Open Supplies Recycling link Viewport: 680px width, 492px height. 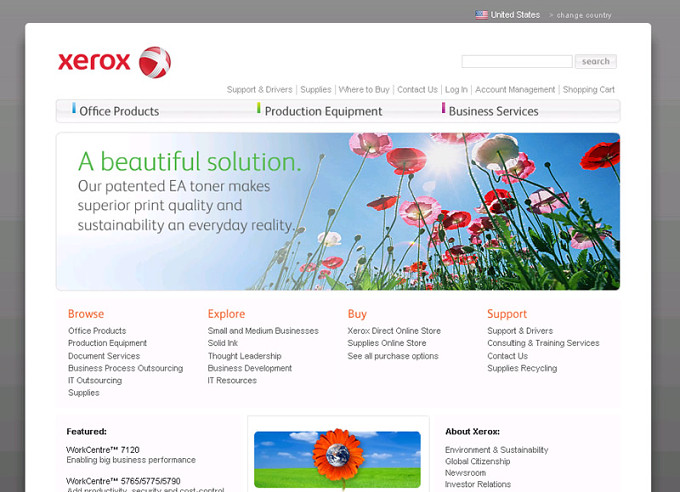522,368
